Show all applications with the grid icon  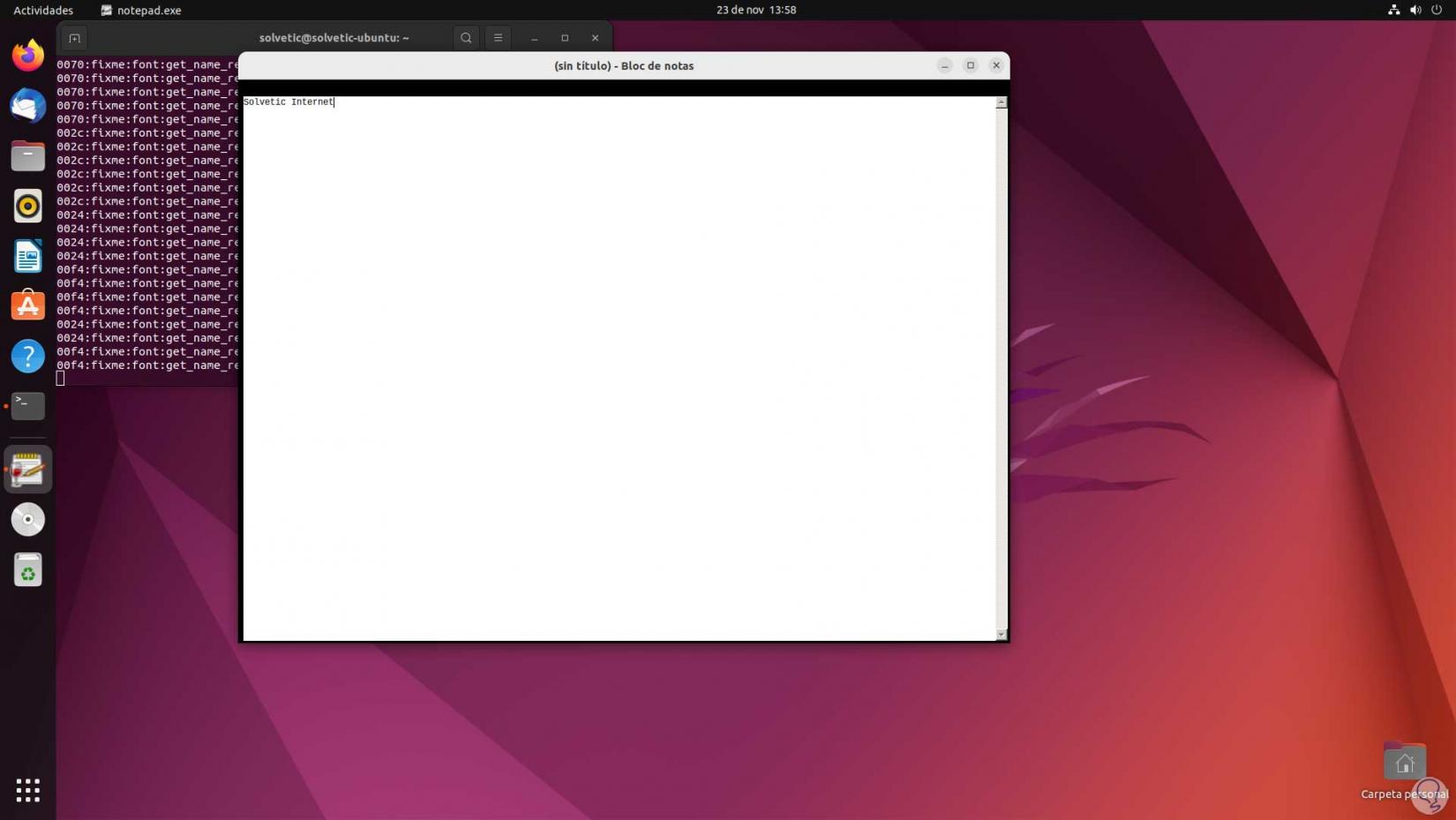[28, 790]
